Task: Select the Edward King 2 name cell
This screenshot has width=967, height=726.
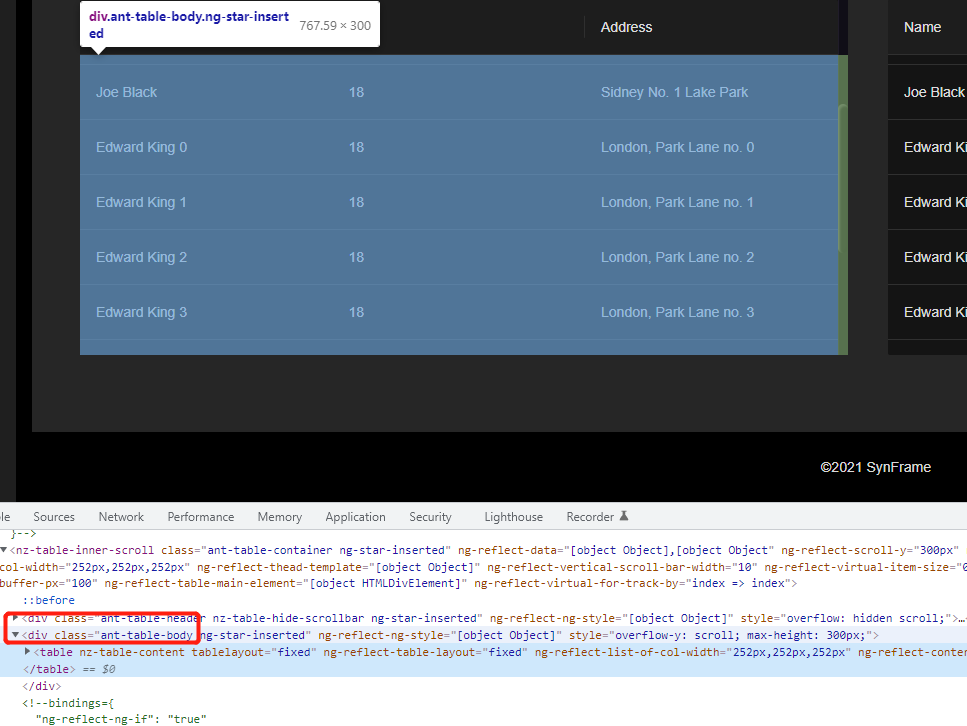Action: pyautogui.click(x=141, y=257)
